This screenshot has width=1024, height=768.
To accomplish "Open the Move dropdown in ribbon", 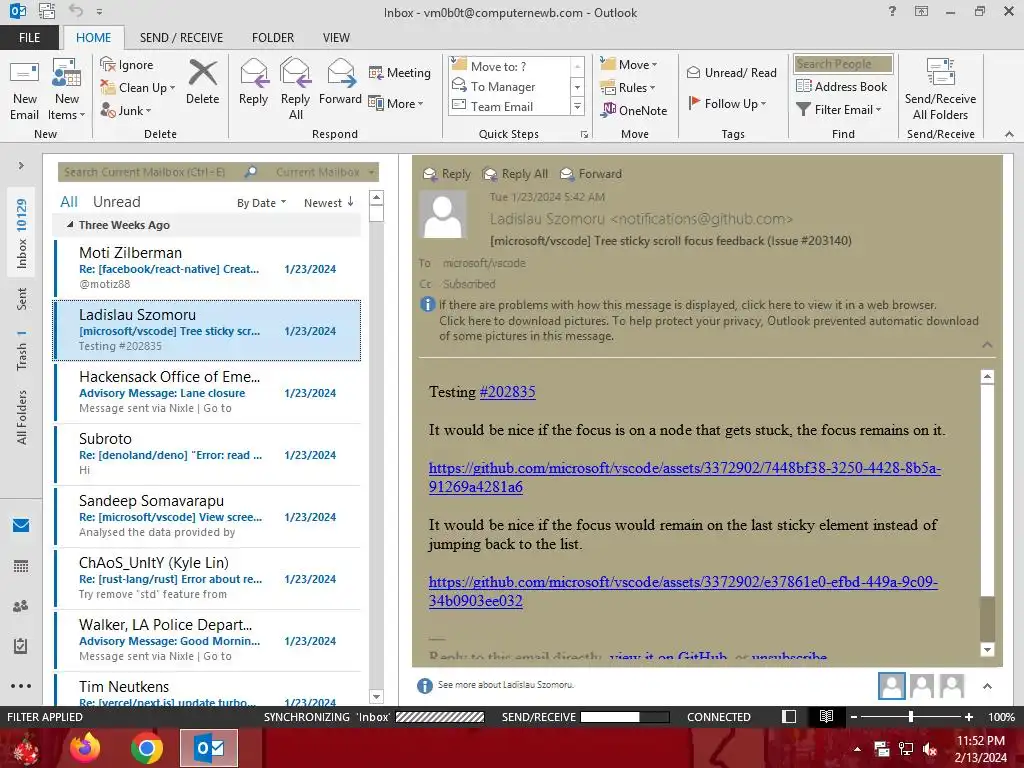I will tap(629, 65).
